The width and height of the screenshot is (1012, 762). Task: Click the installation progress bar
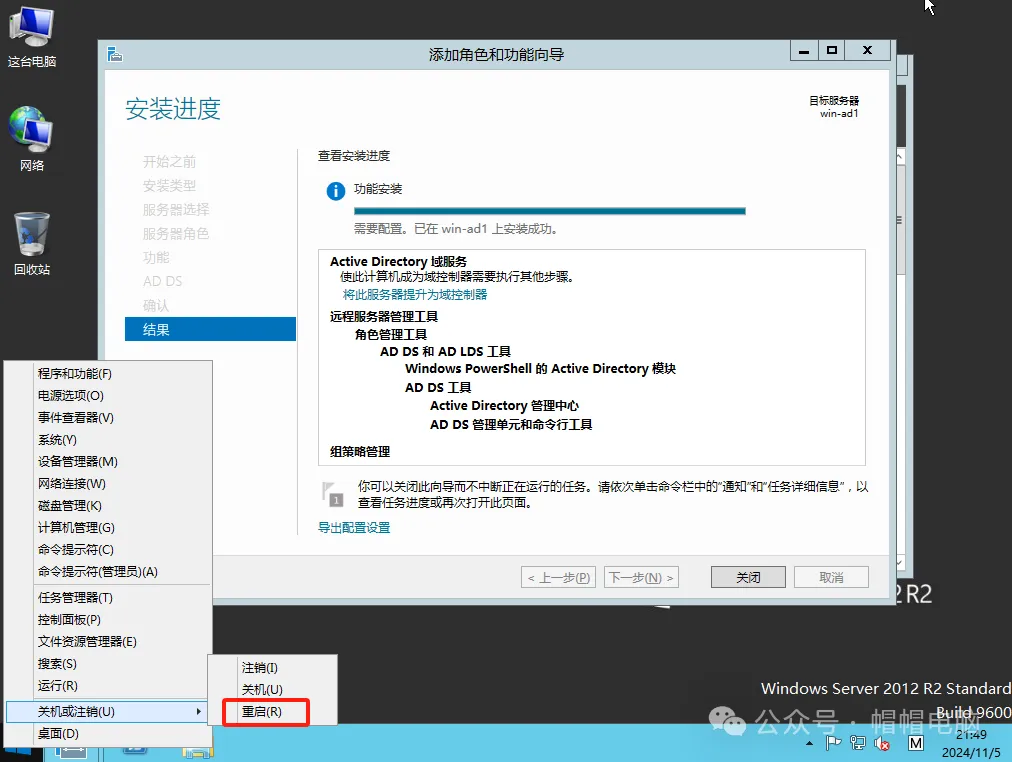click(x=549, y=211)
